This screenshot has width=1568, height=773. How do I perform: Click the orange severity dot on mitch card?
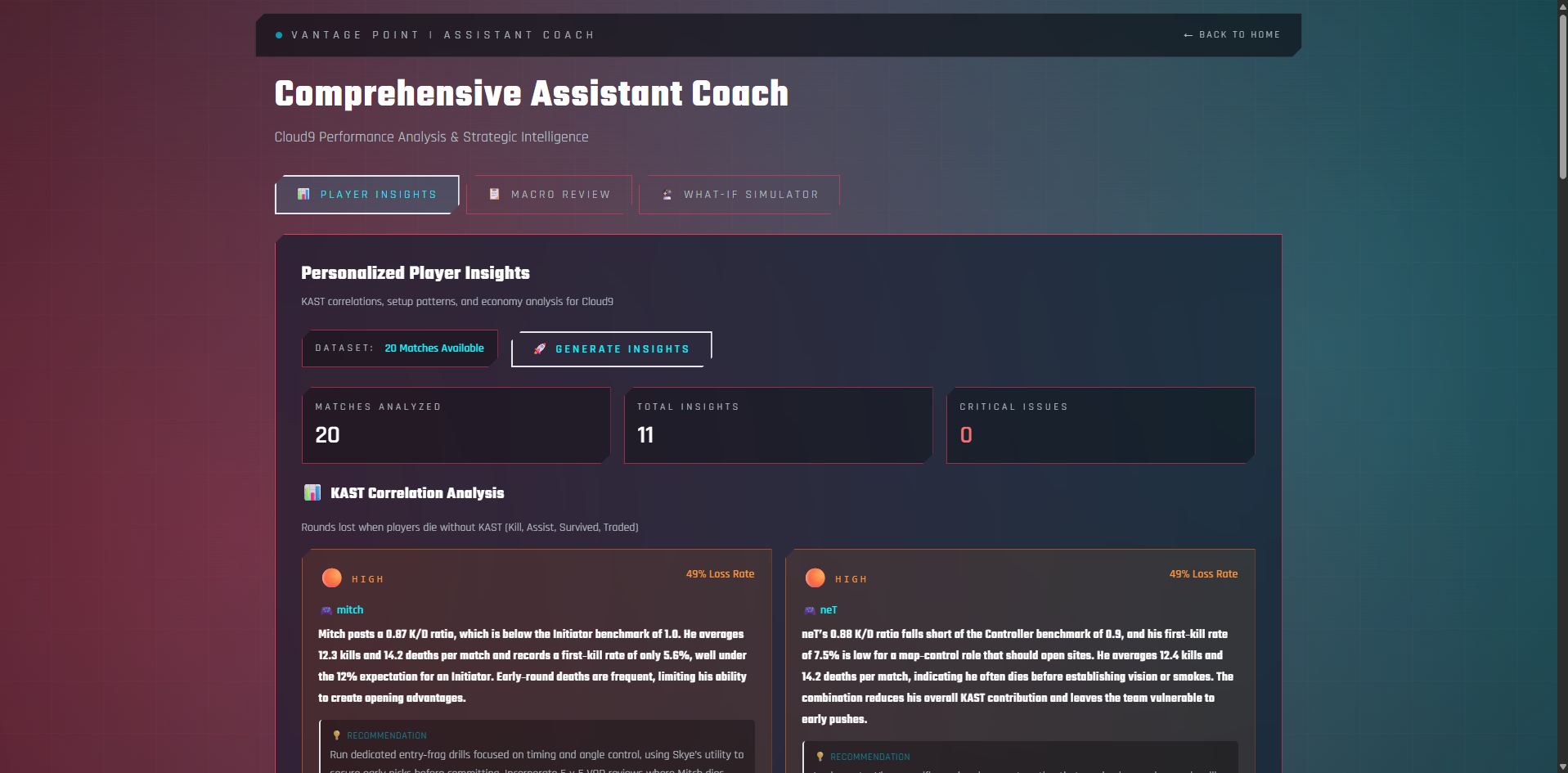pos(332,578)
